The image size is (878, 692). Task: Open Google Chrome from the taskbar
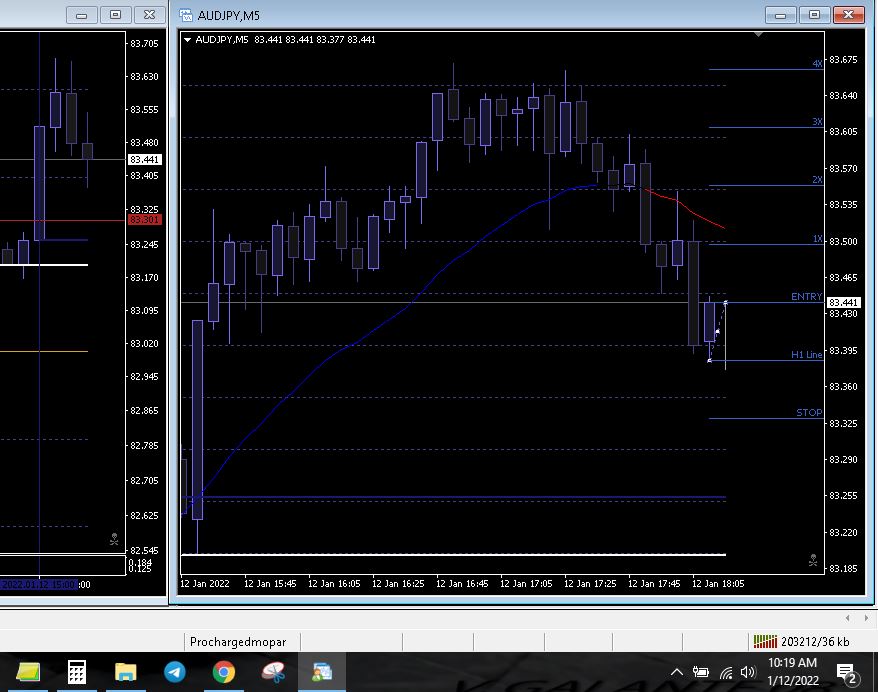[224, 671]
